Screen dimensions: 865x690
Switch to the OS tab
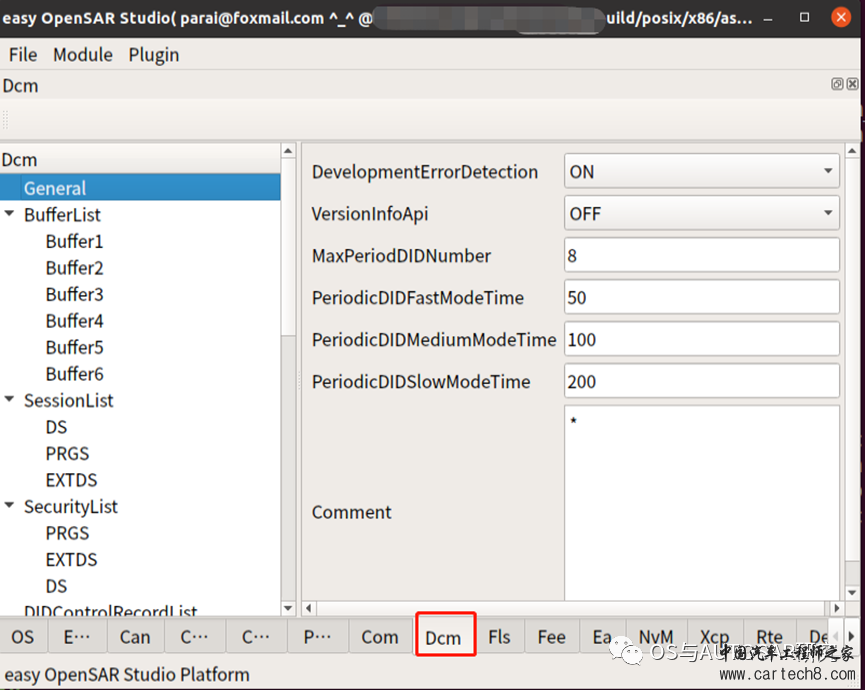pyautogui.click(x=23, y=637)
